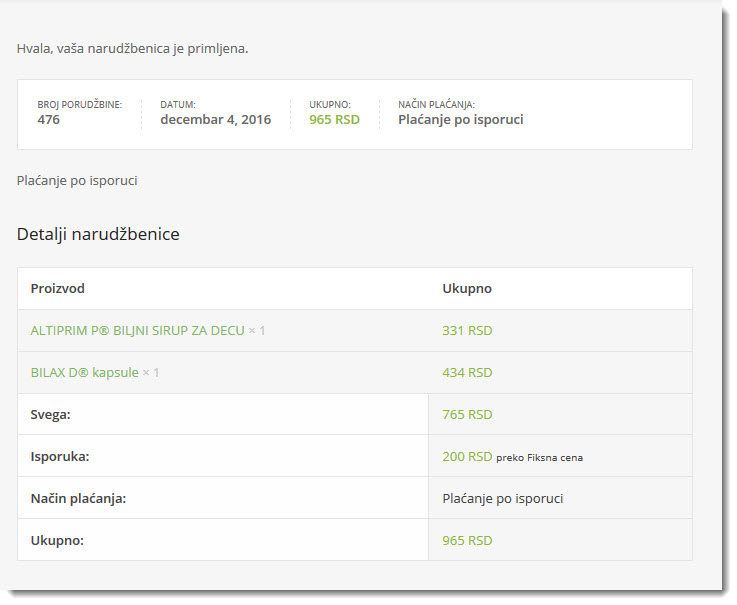Screen dimensions: 737x605
Task: Click the DATUM label
Action: click(178, 104)
